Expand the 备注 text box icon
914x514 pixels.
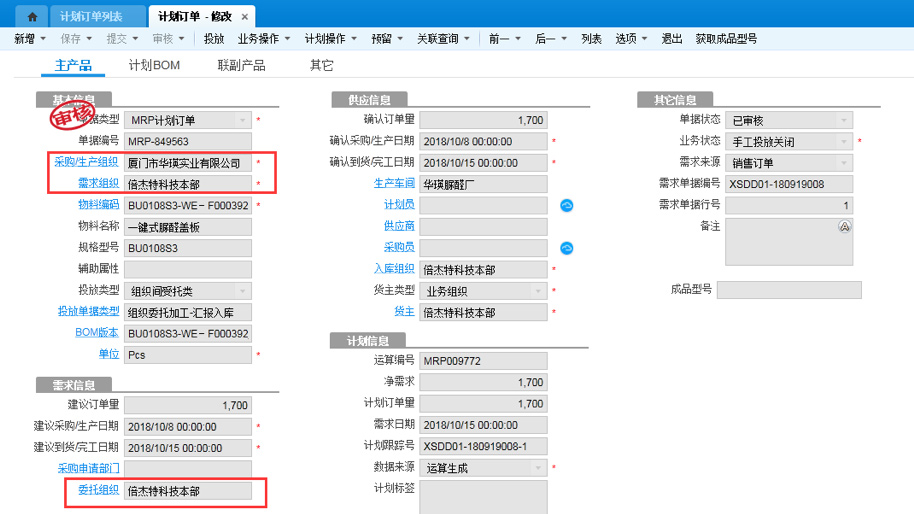(x=844, y=227)
